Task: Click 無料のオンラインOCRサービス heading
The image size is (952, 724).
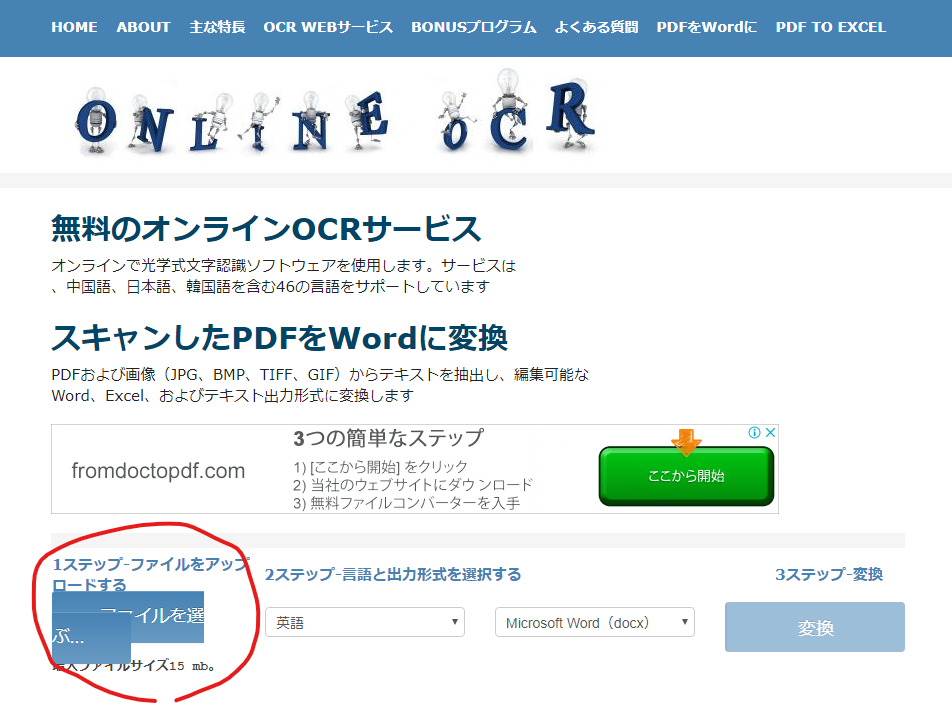Action: click(266, 228)
